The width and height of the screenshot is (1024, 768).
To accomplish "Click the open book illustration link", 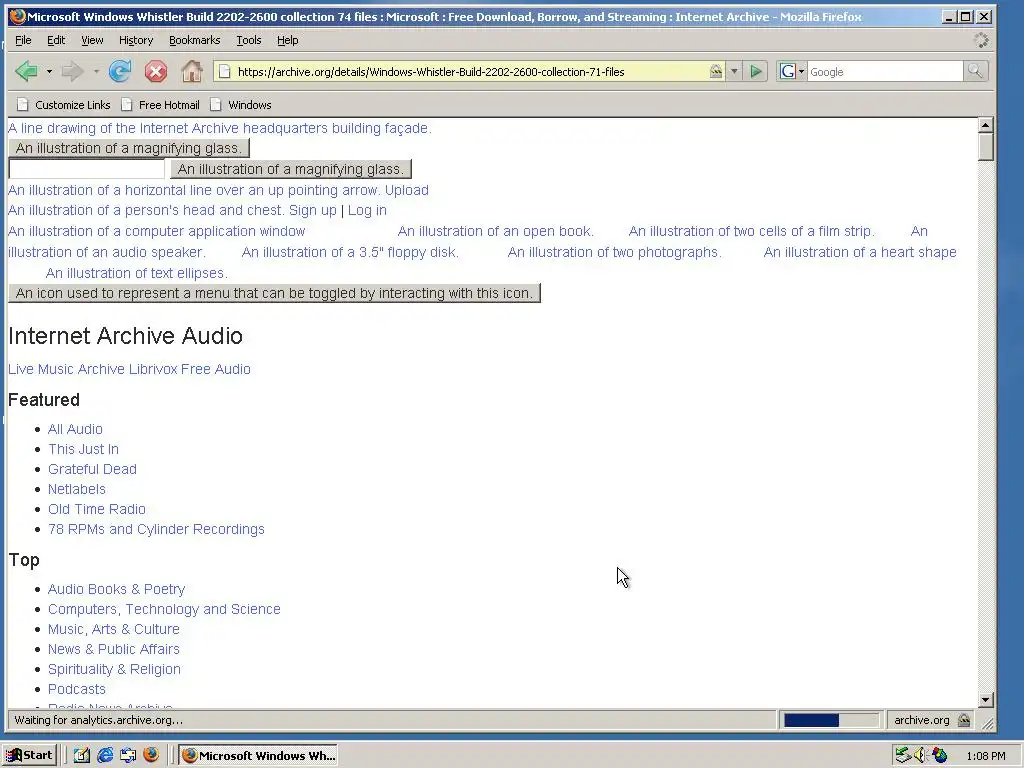I will click(496, 231).
